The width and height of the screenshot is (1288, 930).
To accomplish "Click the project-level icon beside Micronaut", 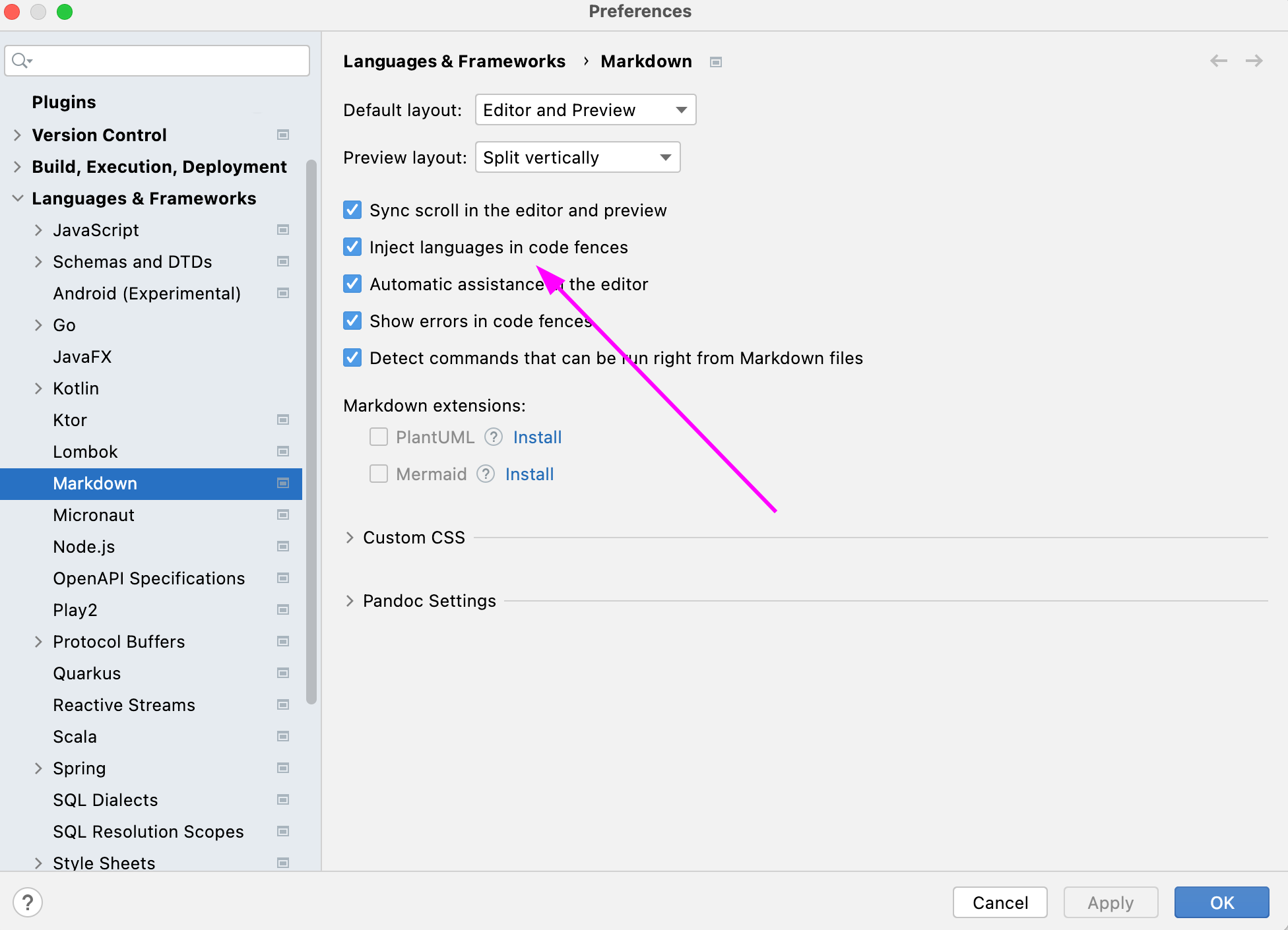I will 283,514.
